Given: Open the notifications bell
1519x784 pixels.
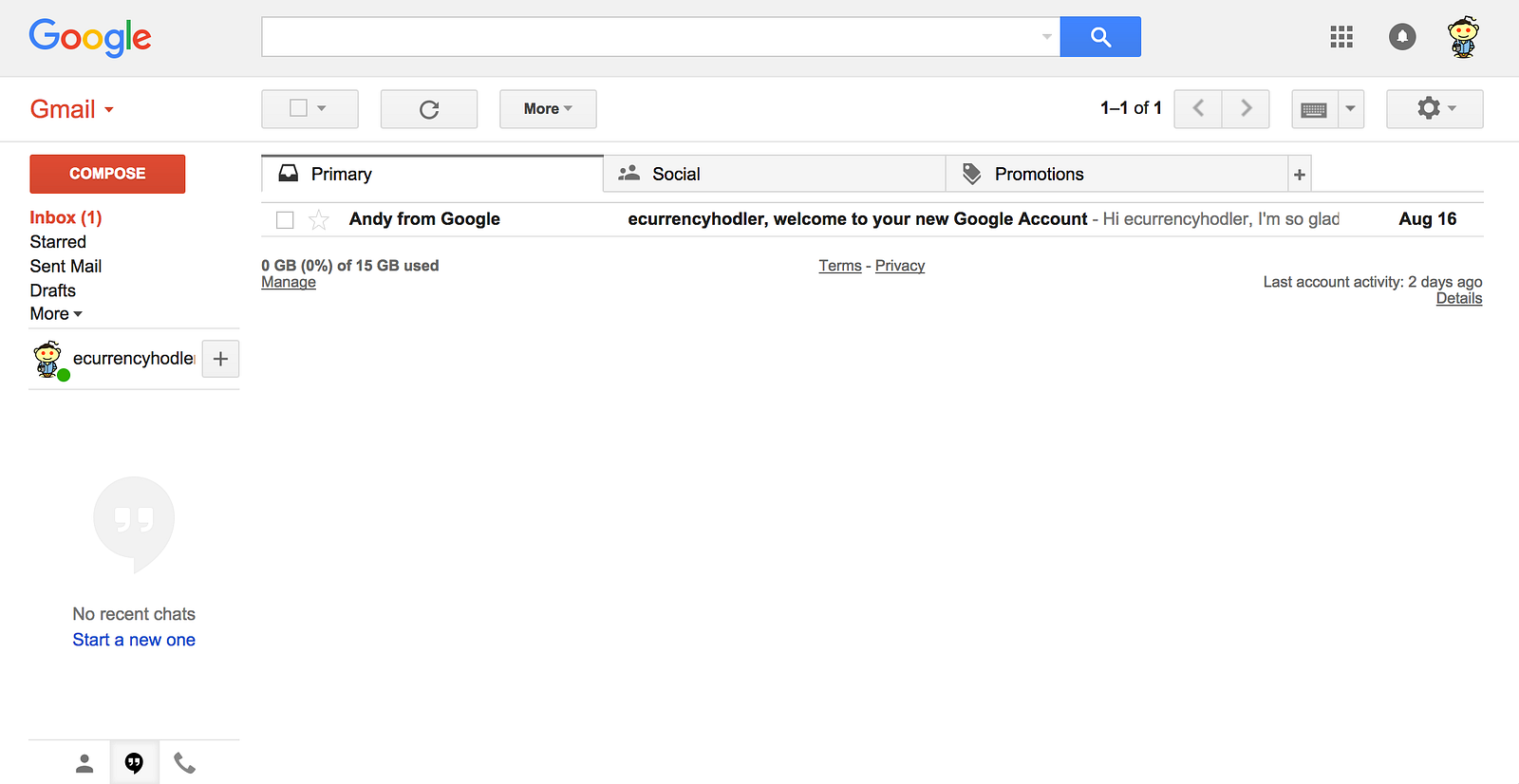Looking at the screenshot, I should (x=1402, y=37).
